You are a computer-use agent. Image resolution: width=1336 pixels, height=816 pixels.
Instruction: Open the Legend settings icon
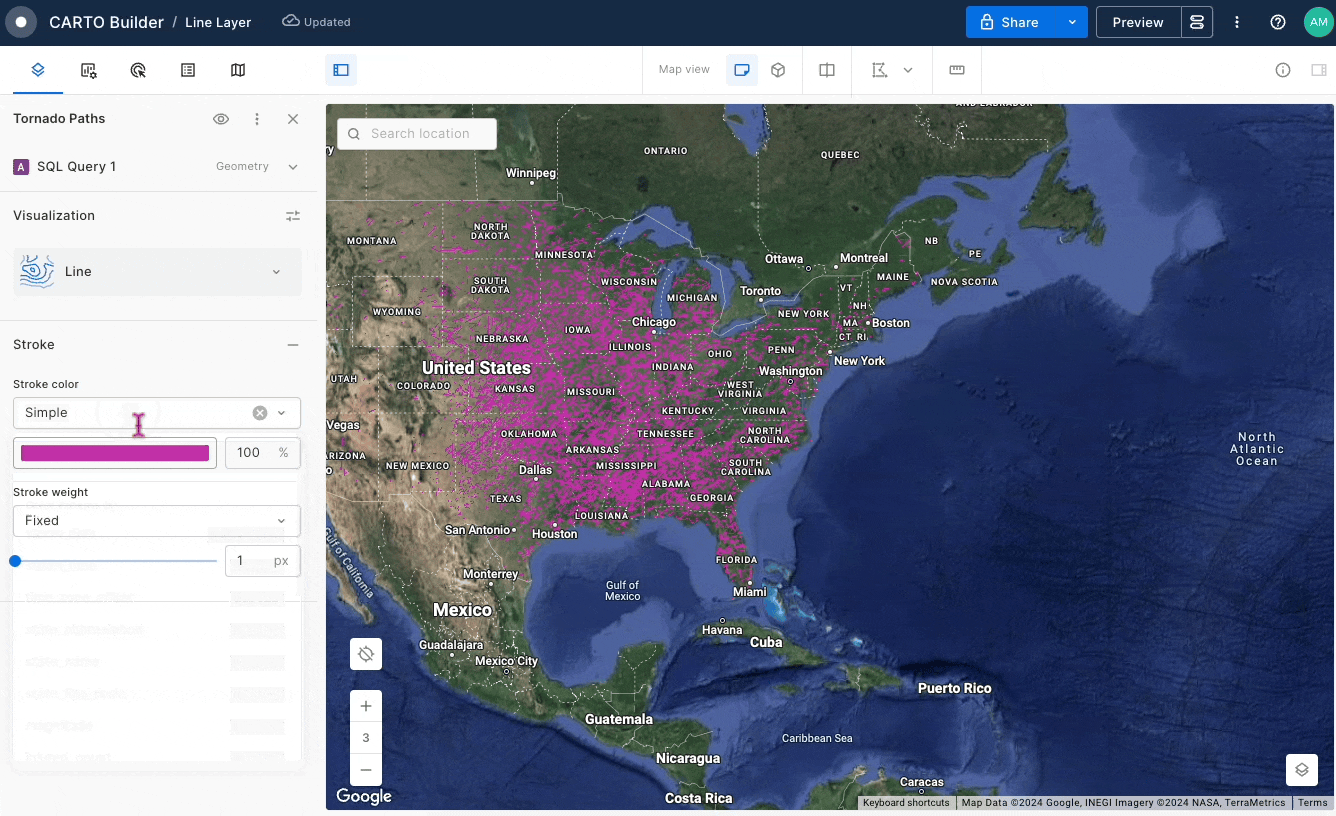tap(188, 70)
